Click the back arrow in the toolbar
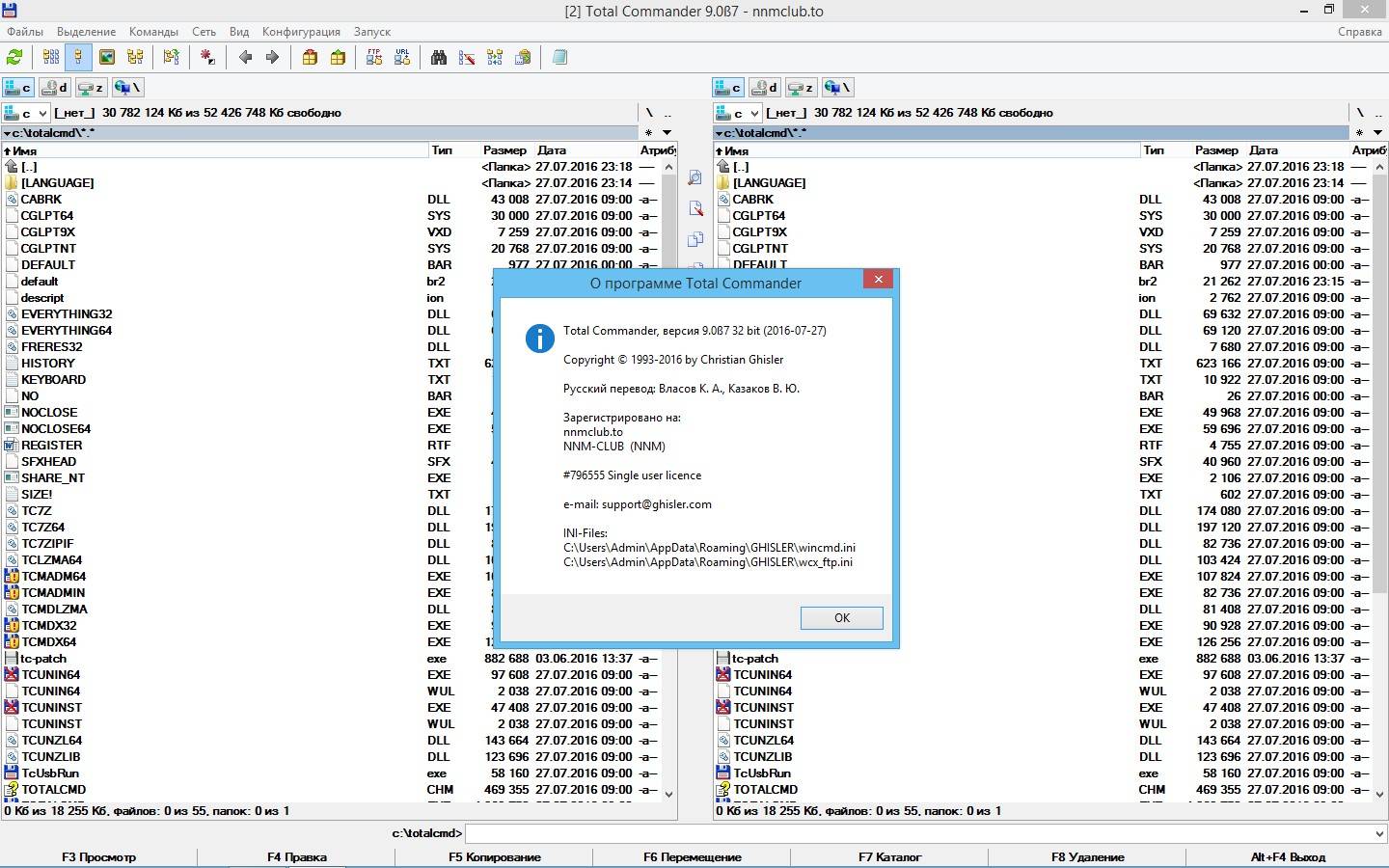1389x868 pixels. tap(245, 58)
